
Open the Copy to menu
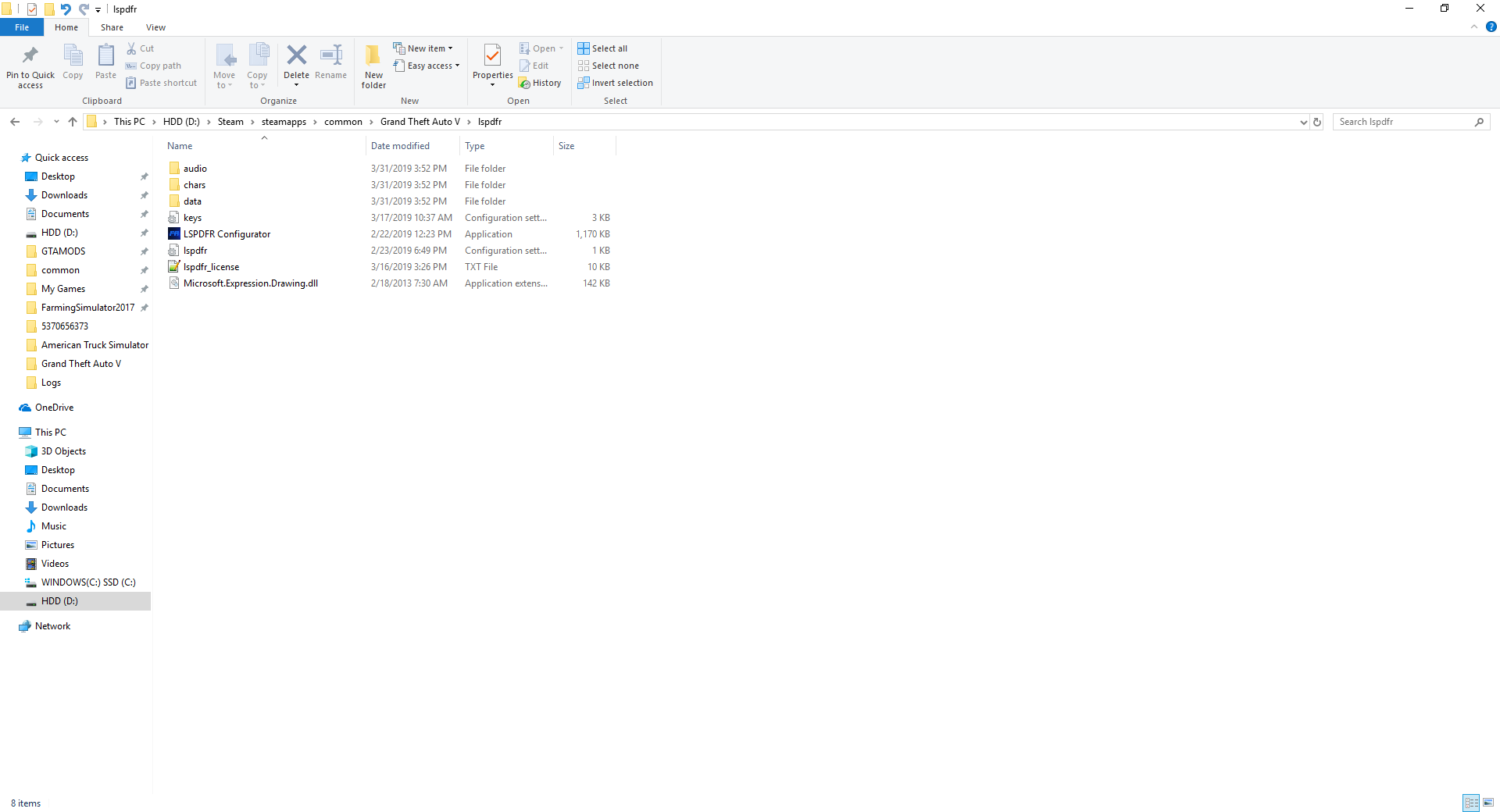(x=257, y=66)
